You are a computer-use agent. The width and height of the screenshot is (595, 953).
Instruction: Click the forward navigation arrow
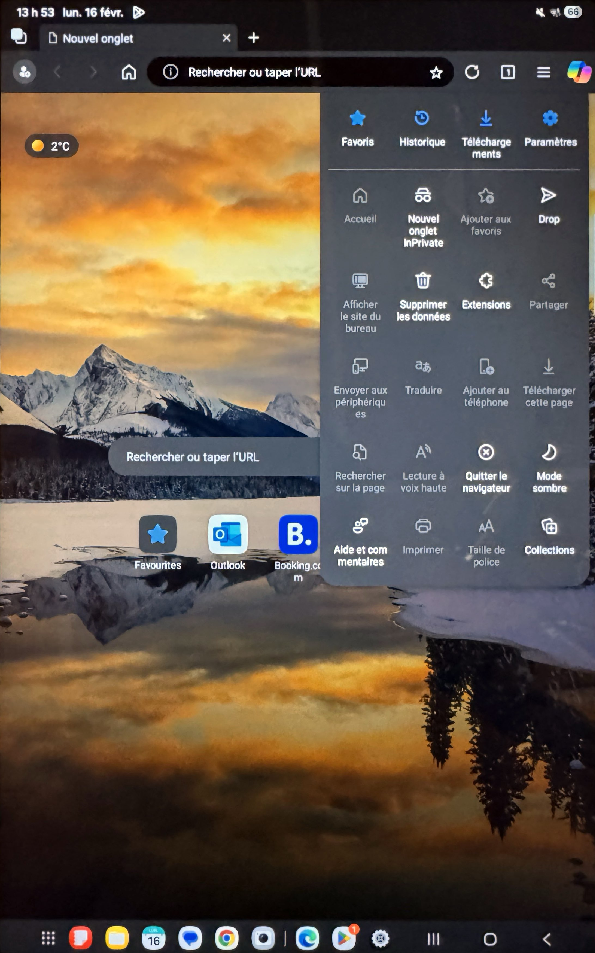(x=93, y=72)
